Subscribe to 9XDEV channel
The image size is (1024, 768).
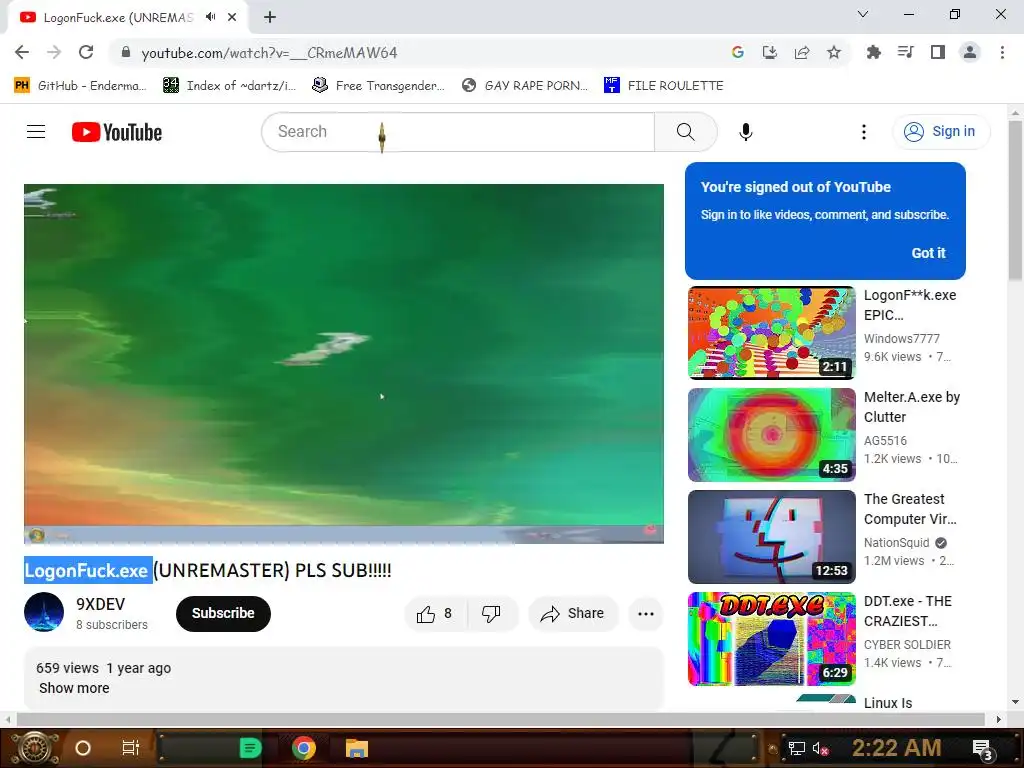pyautogui.click(x=223, y=613)
